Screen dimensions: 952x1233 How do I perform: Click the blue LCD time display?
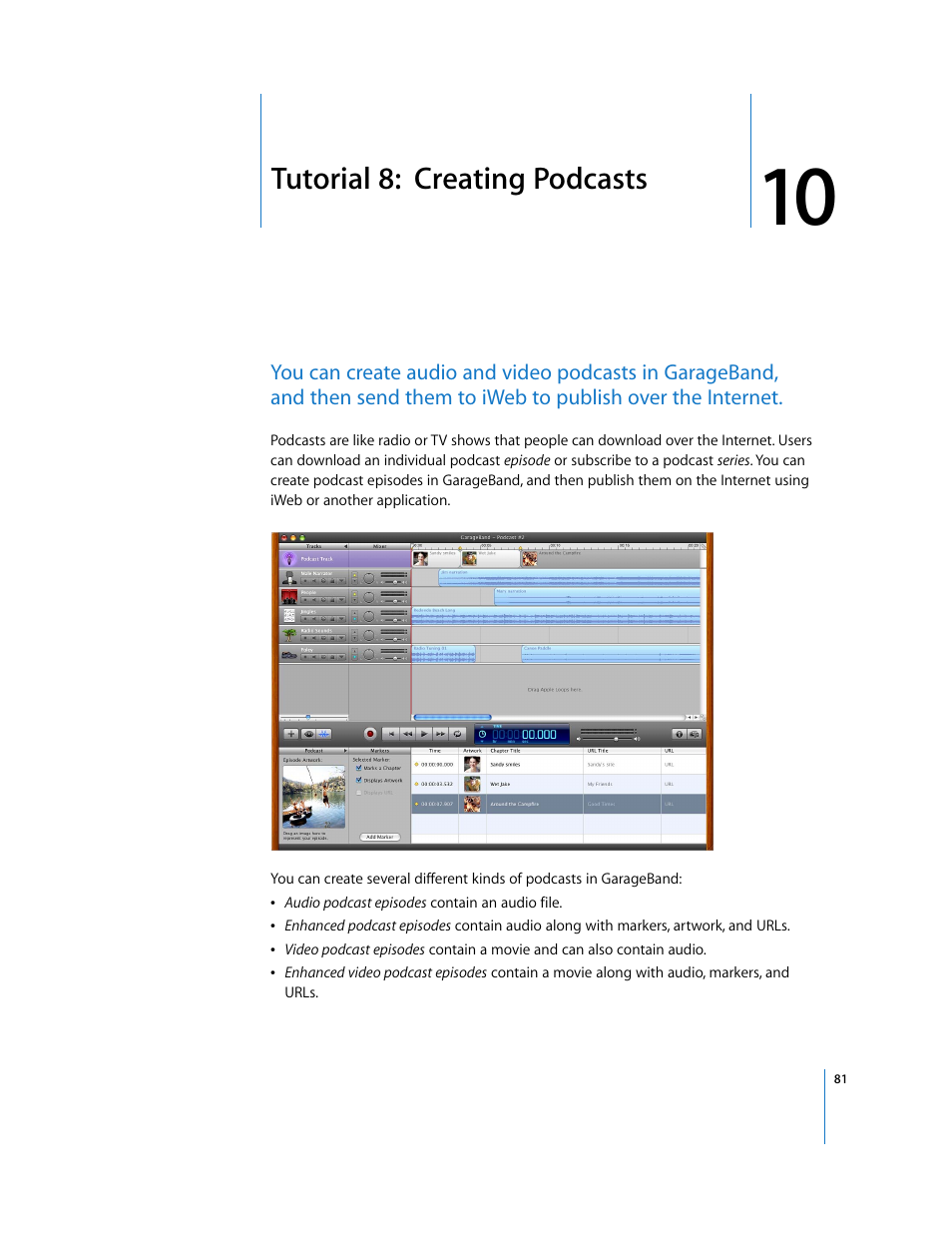[x=522, y=735]
